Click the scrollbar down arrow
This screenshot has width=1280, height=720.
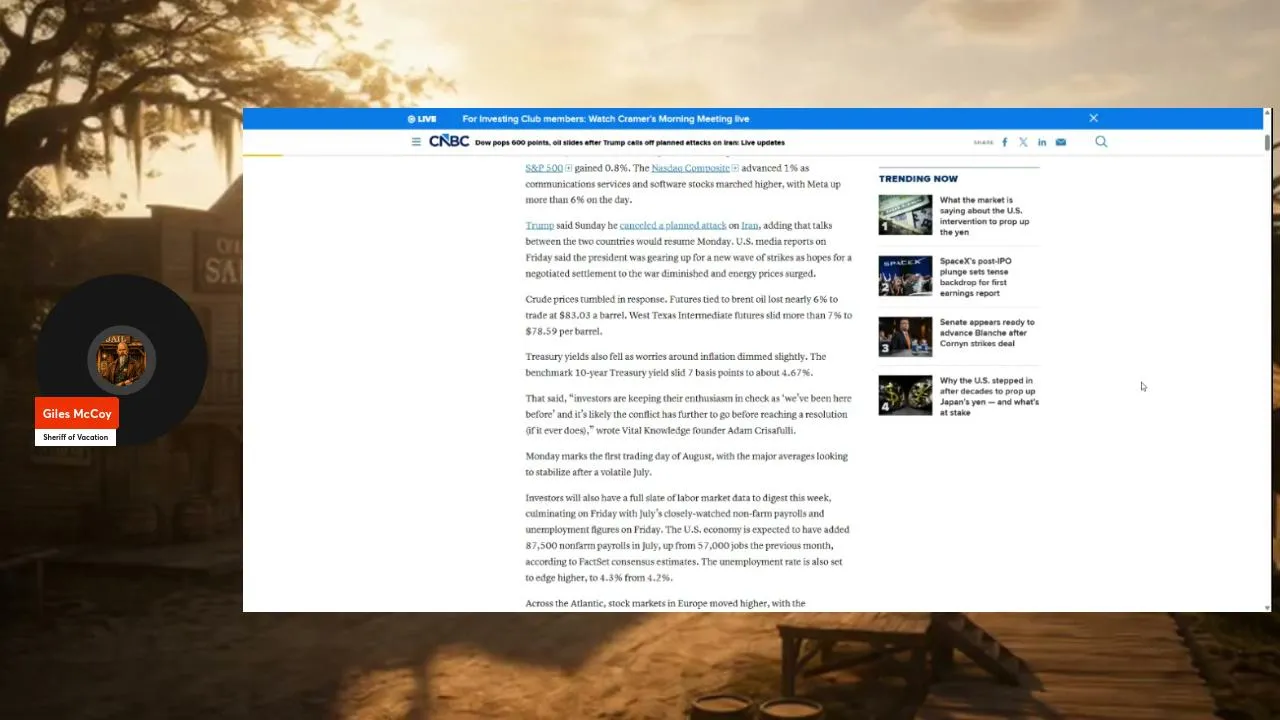click(x=1267, y=607)
